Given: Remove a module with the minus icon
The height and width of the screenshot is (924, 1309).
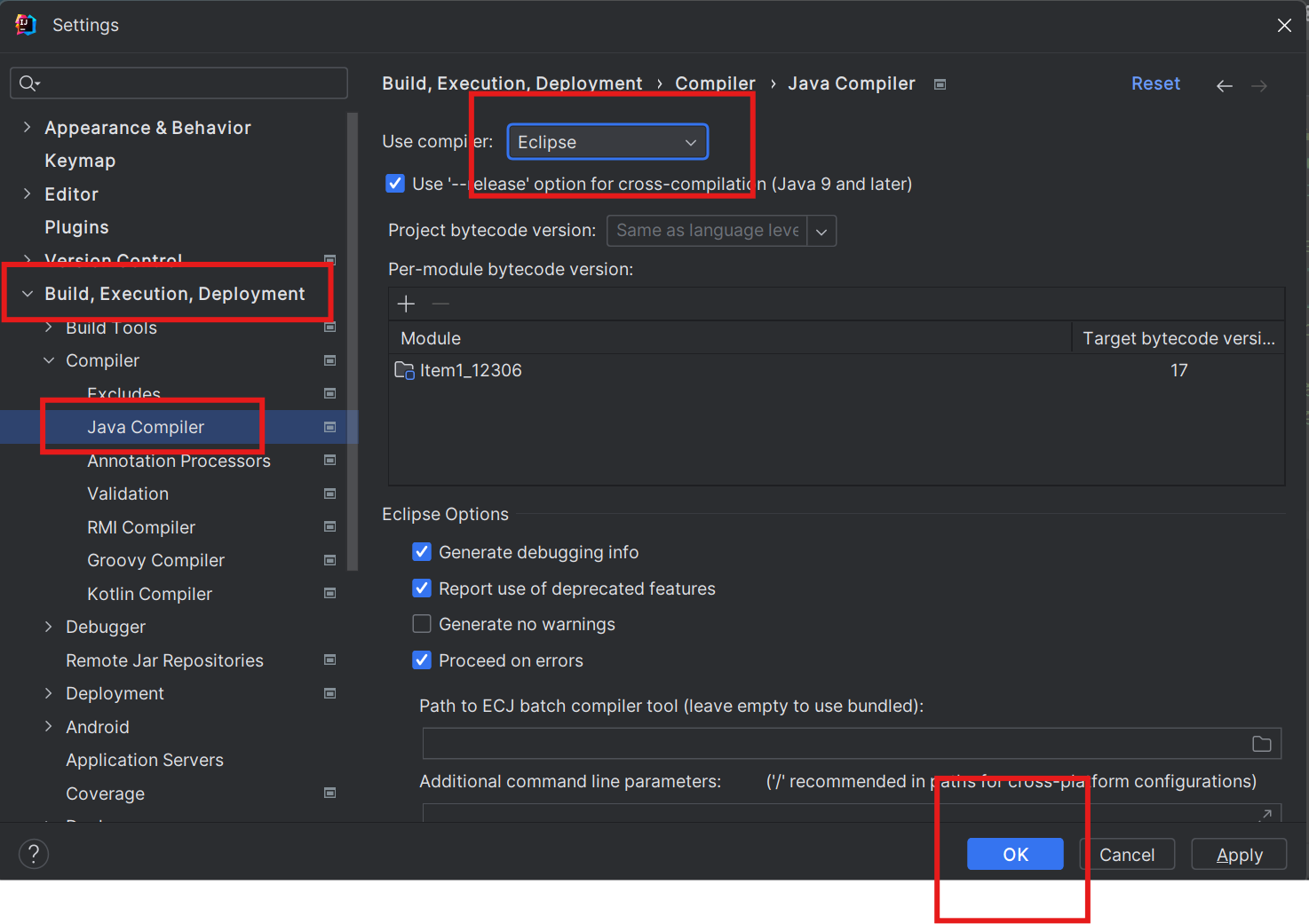Looking at the screenshot, I should tap(440, 304).
